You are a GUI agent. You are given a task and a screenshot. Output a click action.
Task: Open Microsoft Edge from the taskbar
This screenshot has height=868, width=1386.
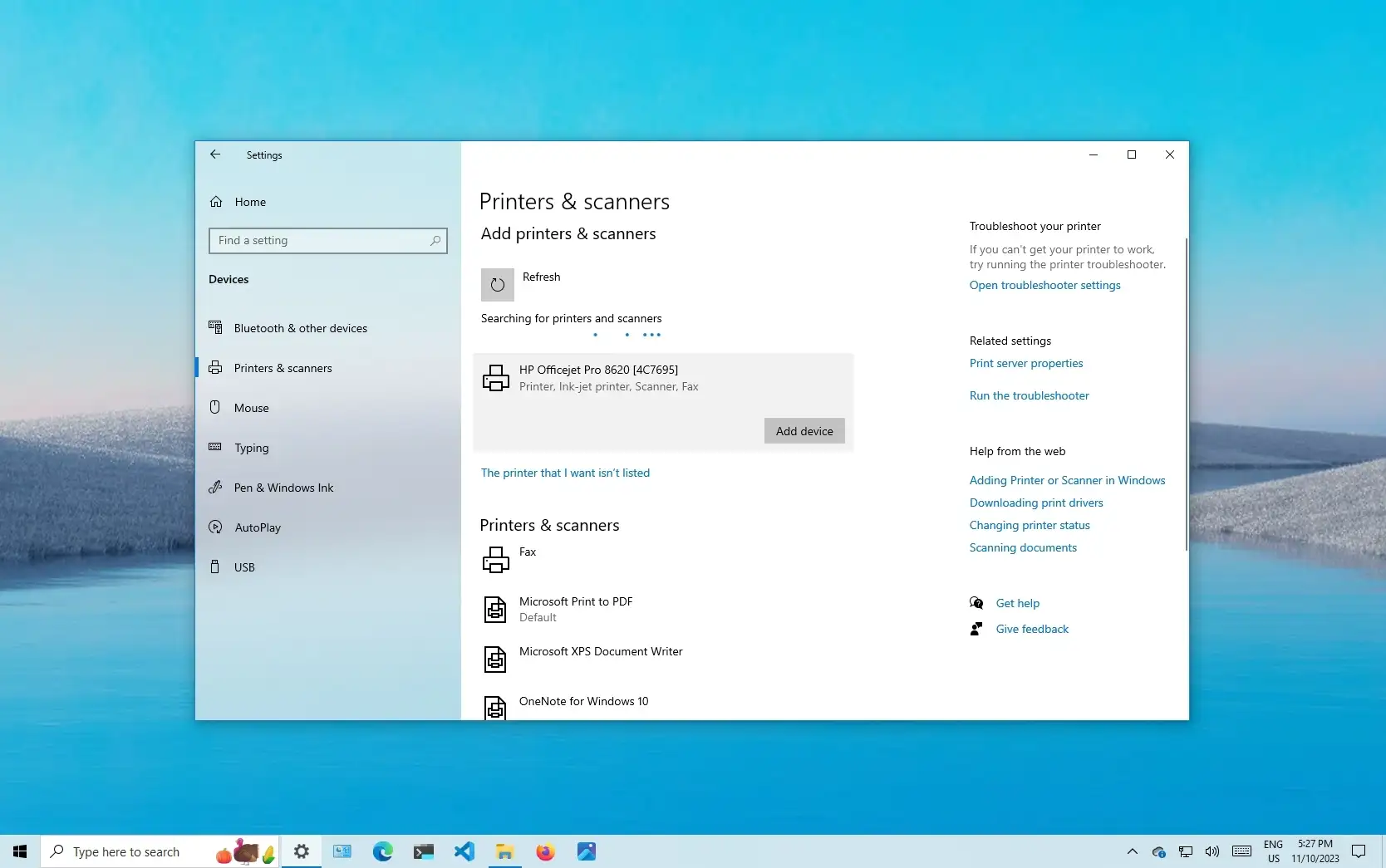click(x=383, y=851)
